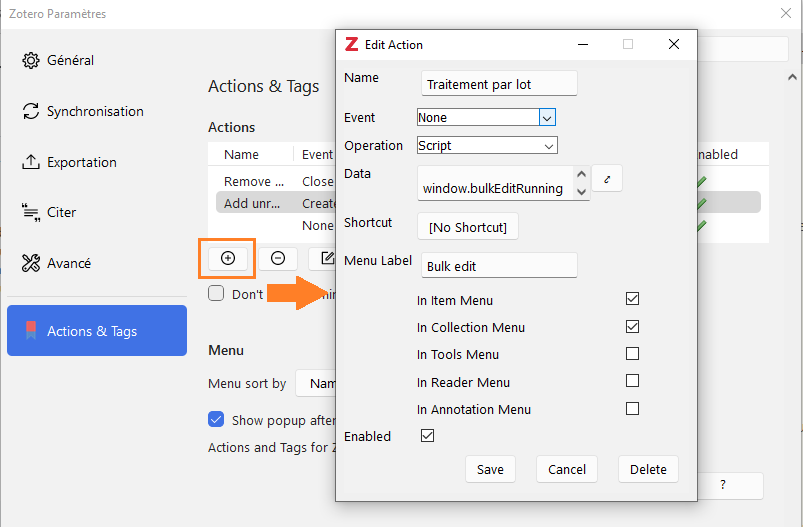Click the Event column header
Image resolution: width=803 pixels, height=527 pixels.
[318, 154]
